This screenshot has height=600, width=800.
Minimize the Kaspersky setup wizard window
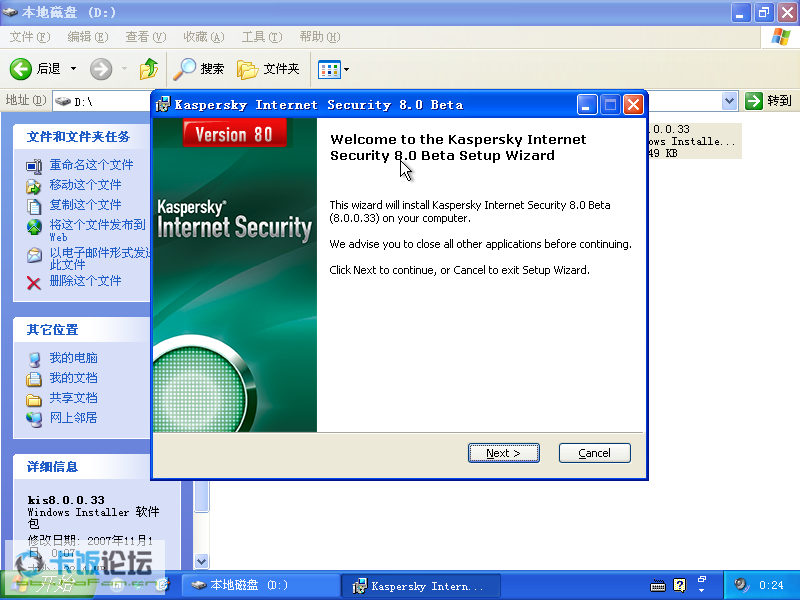point(587,105)
